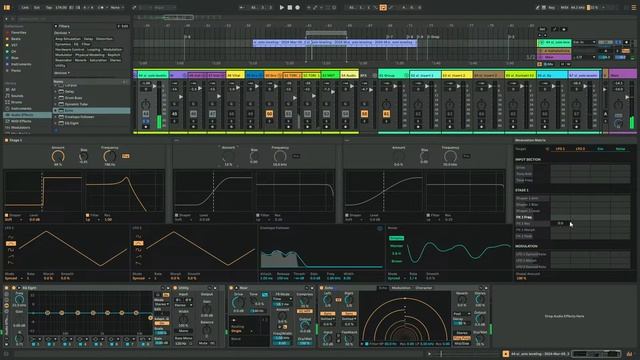Viewport: 640px width, 360px height.
Task: Click the orange highlighted button in the top toolbar
Action: pos(383,7)
